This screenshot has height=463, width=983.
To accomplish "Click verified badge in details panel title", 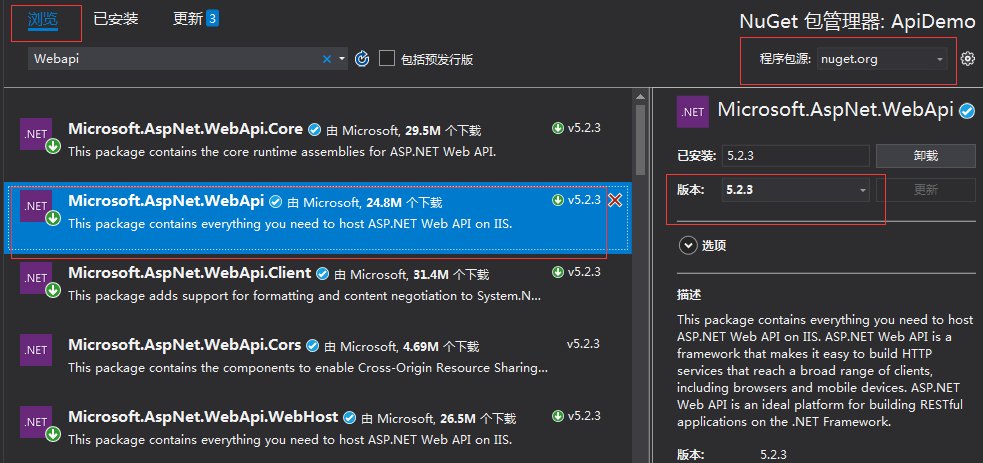I will (x=968, y=112).
